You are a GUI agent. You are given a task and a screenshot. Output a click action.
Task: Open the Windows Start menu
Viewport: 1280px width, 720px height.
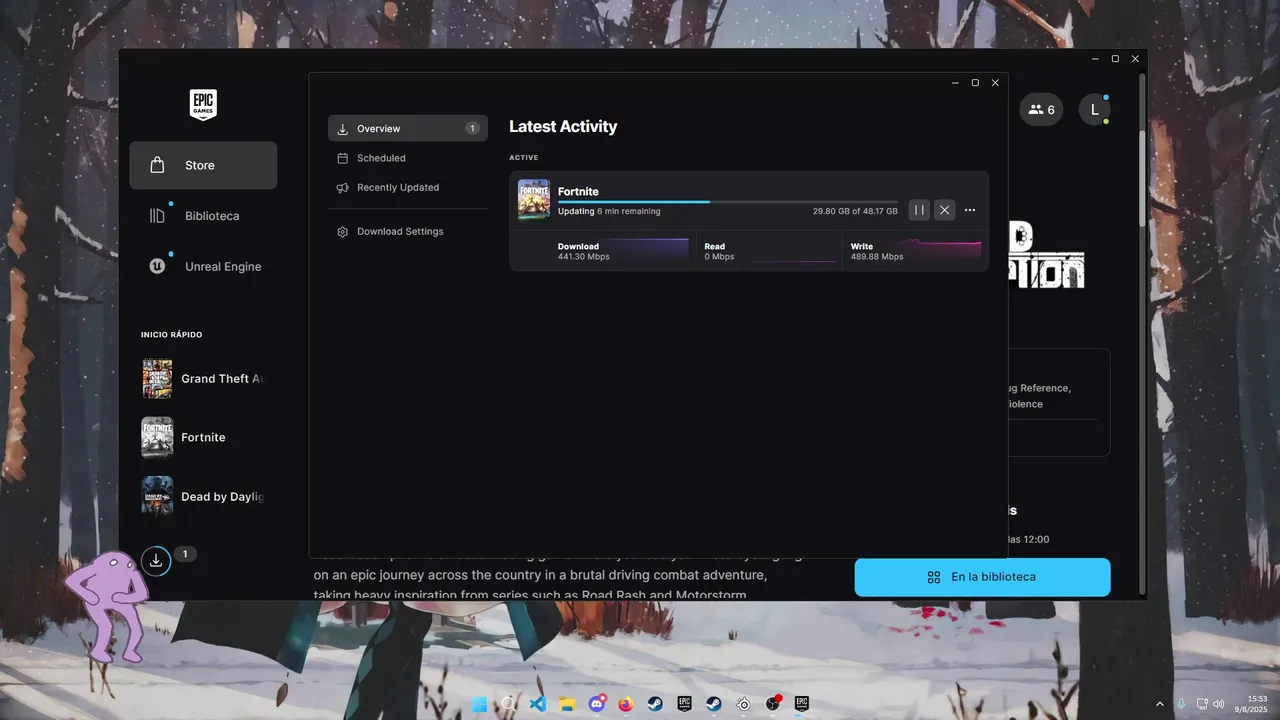[479, 704]
